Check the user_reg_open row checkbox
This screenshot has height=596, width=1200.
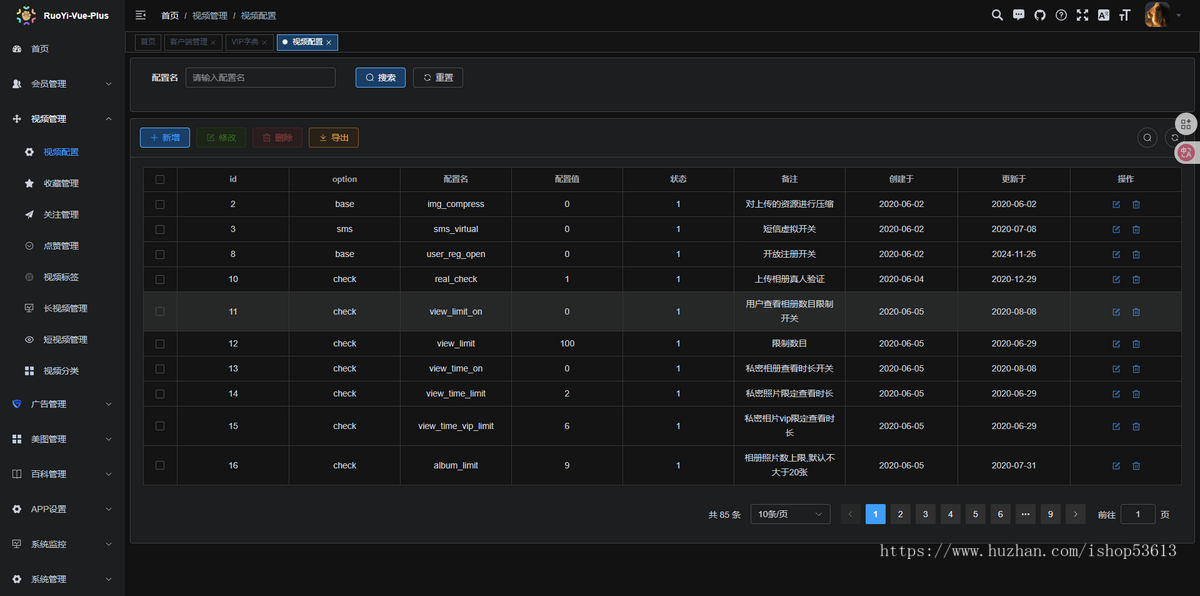click(160, 254)
